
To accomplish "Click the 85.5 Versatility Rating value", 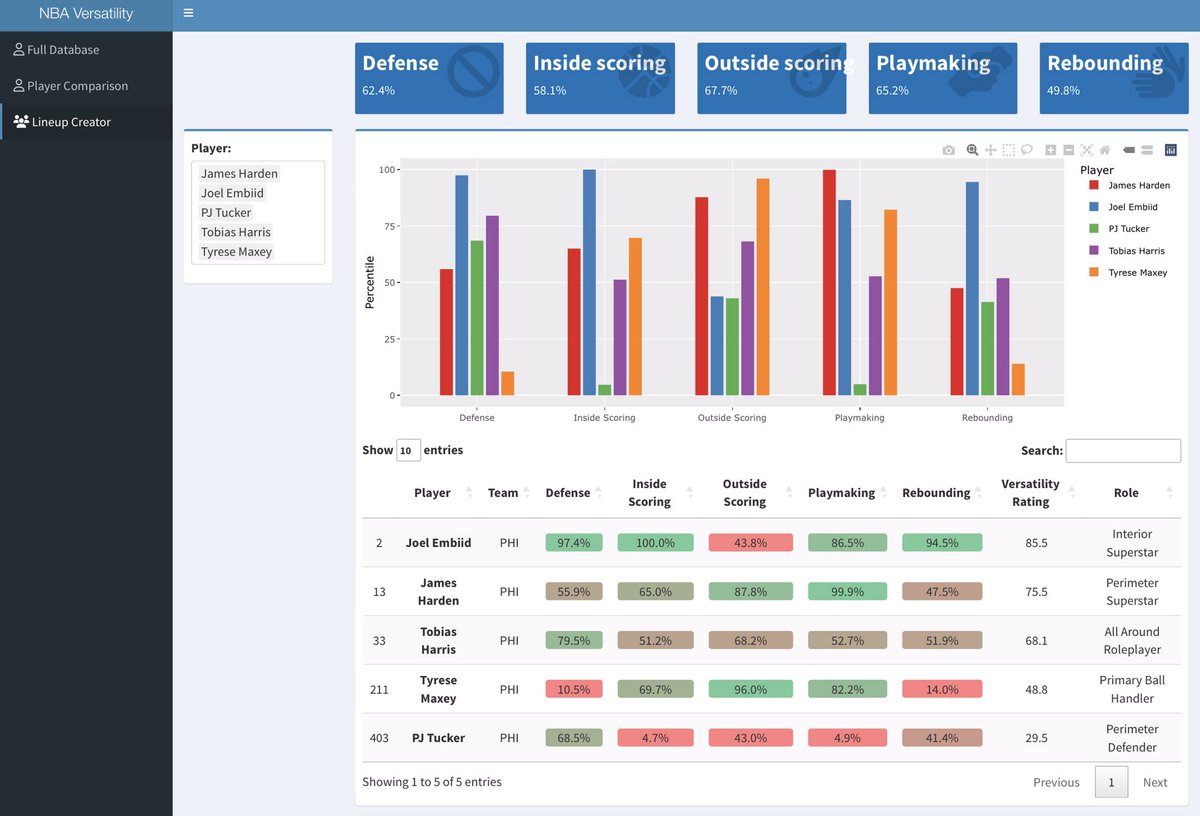I will [1036, 543].
